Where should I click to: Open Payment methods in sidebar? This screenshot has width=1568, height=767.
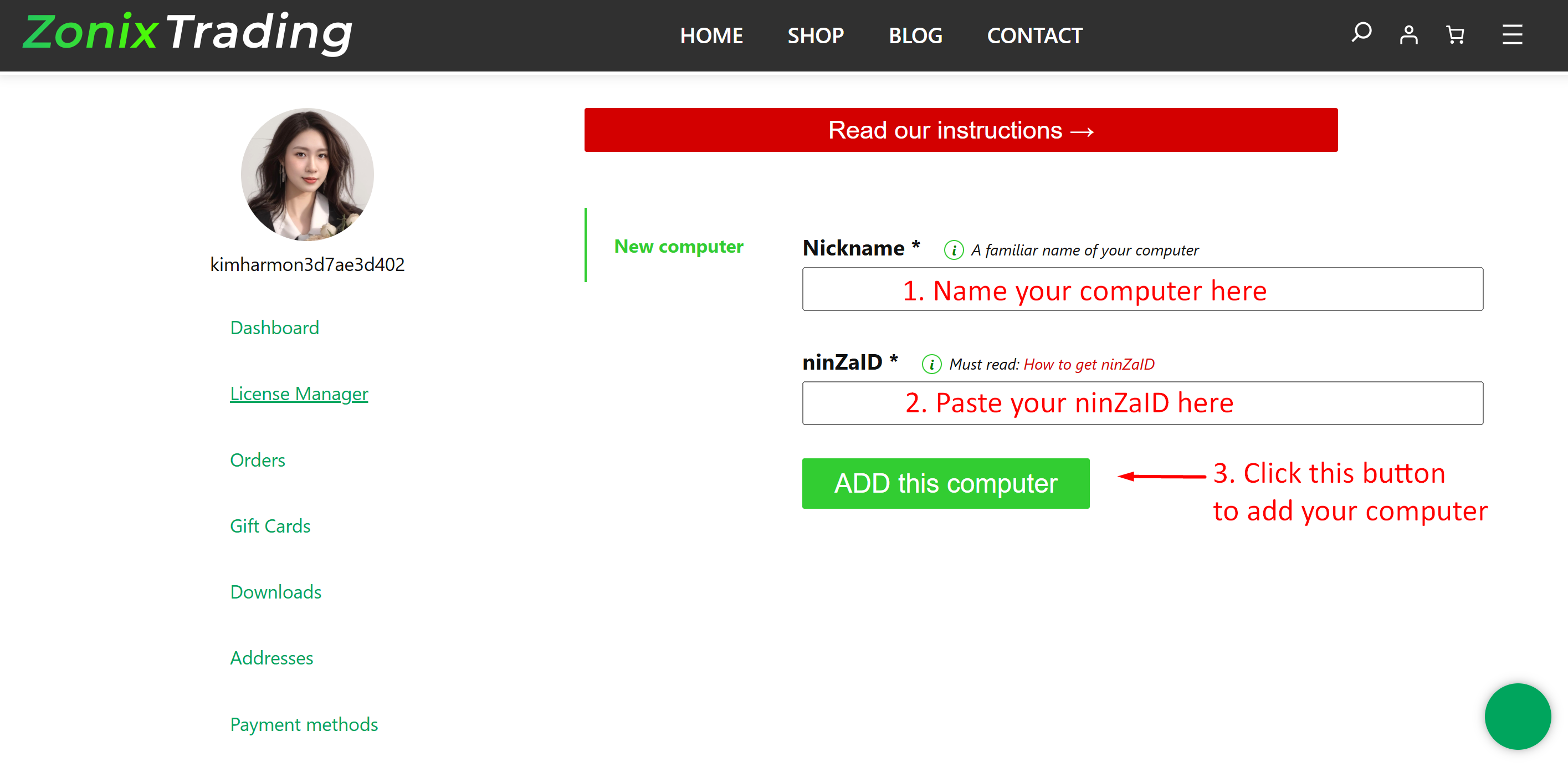click(304, 724)
